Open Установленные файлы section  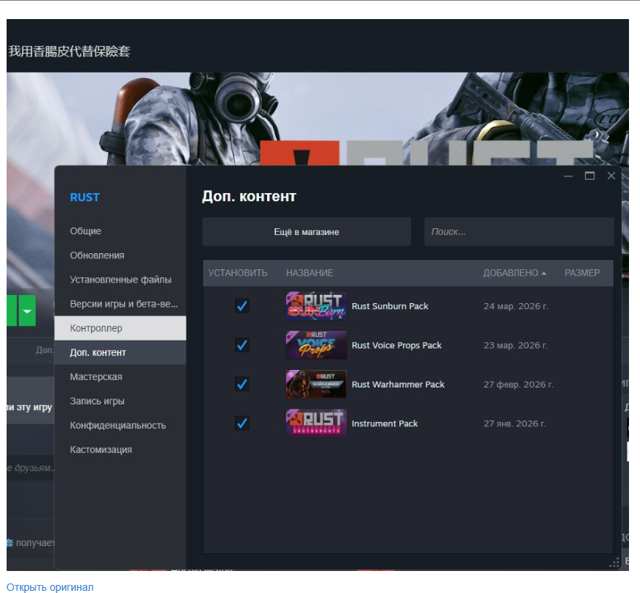point(120,280)
